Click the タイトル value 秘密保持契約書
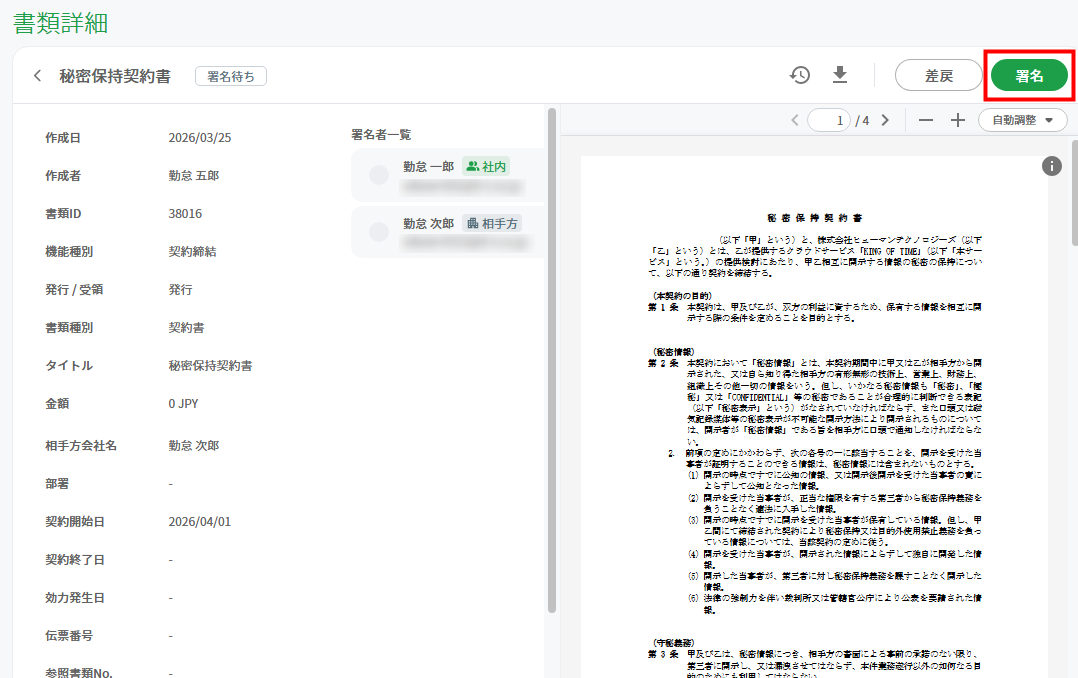 pyautogui.click(x=210, y=366)
